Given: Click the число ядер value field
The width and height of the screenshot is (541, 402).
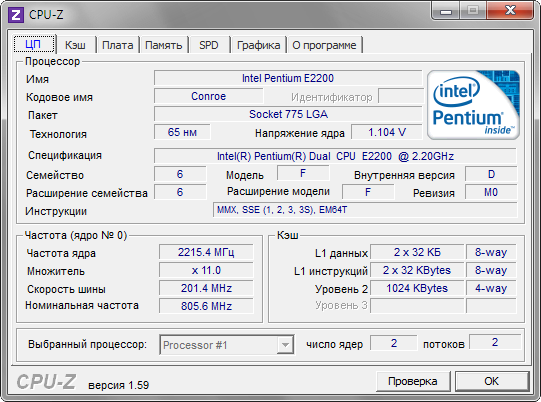Looking at the screenshot, I should tap(394, 343).
